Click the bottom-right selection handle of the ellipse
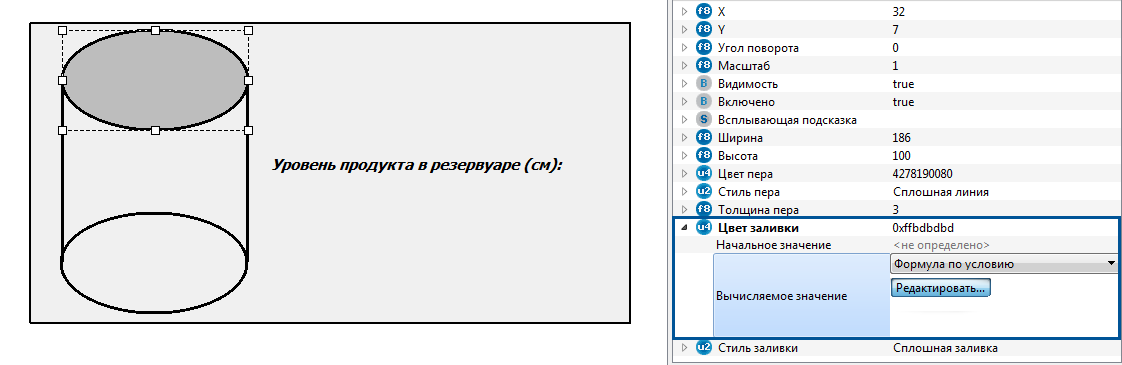 (x=248, y=130)
